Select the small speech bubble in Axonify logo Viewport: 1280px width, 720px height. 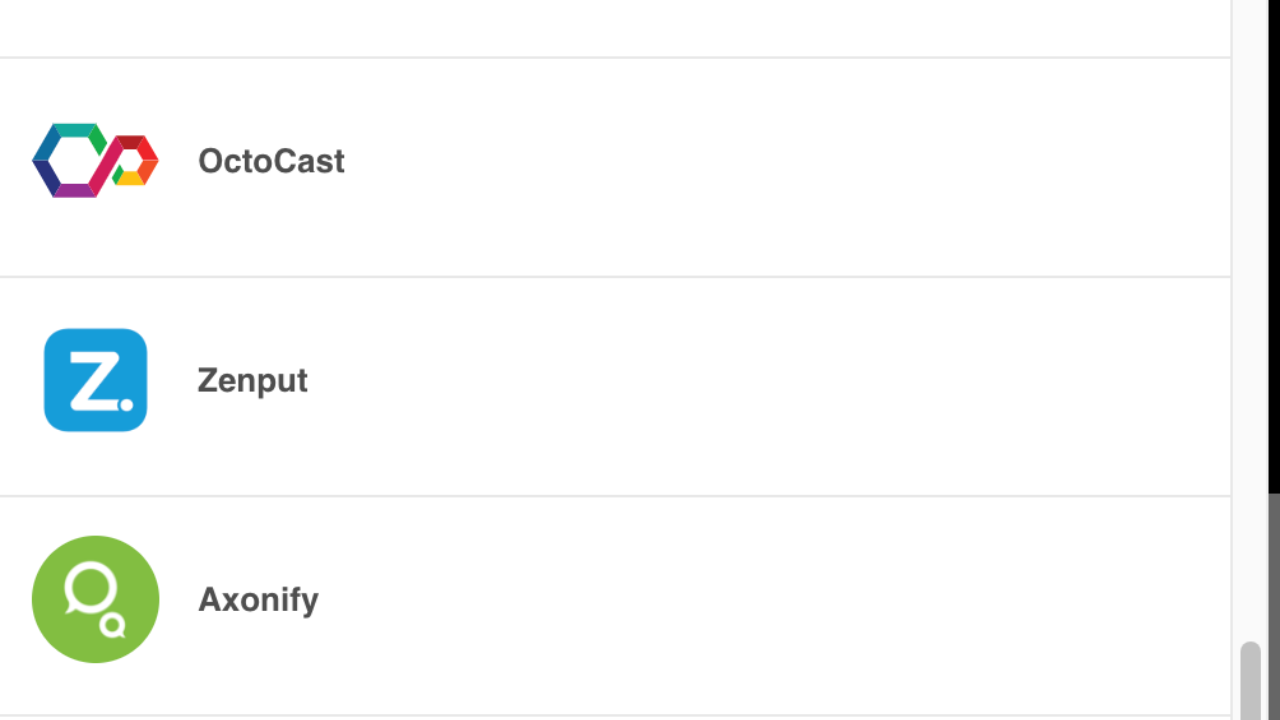(112, 625)
